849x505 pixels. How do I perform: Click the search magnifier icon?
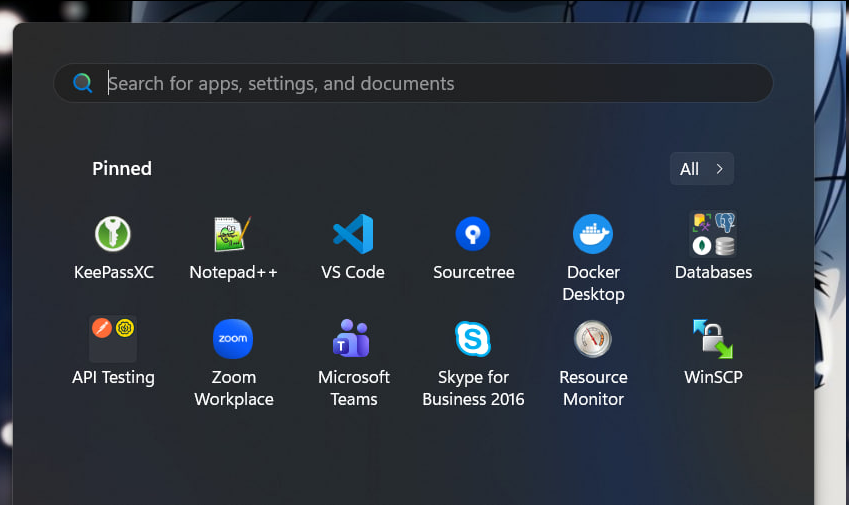point(82,83)
